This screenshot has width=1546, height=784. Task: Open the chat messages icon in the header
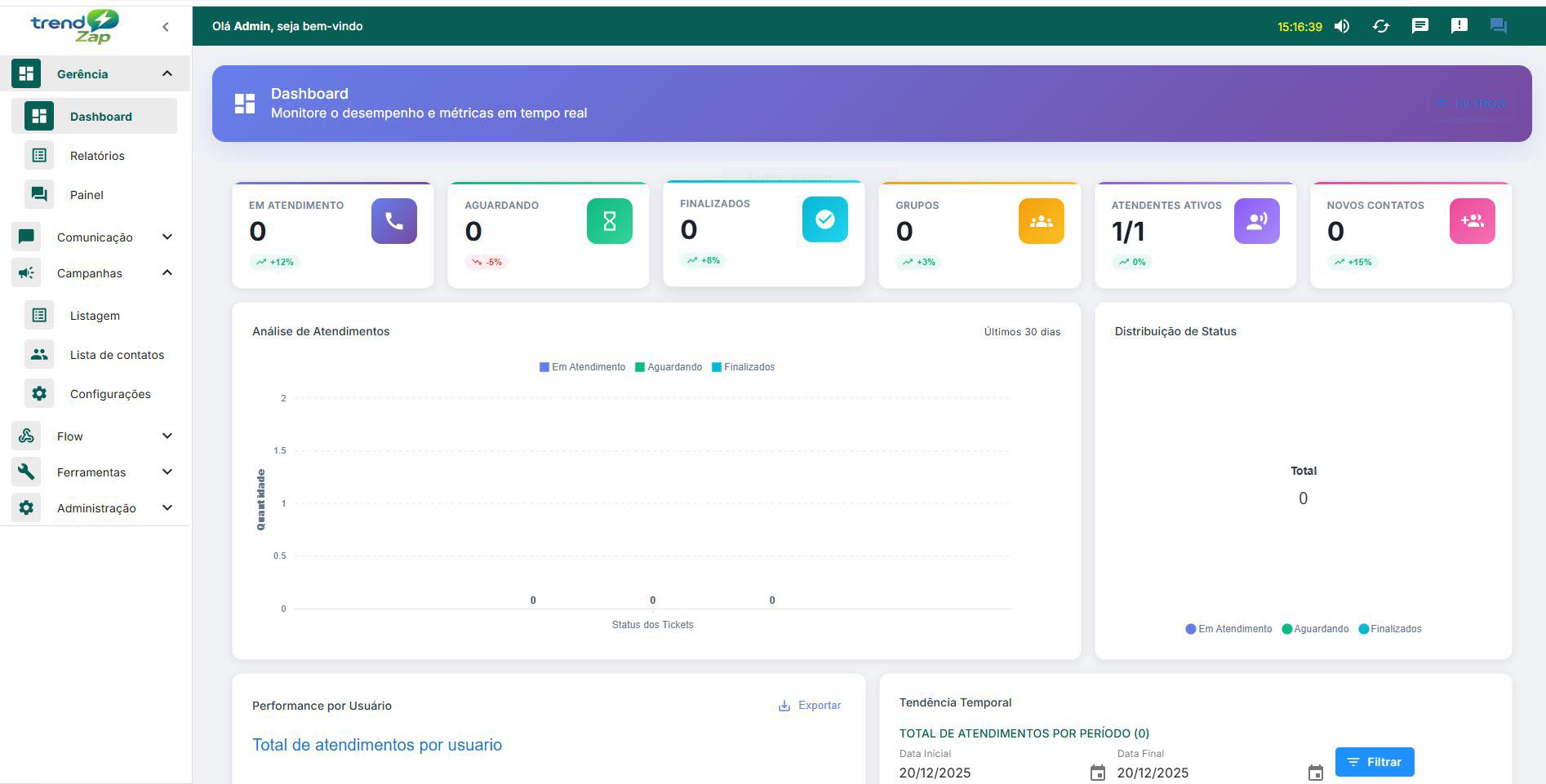coord(1420,25)
